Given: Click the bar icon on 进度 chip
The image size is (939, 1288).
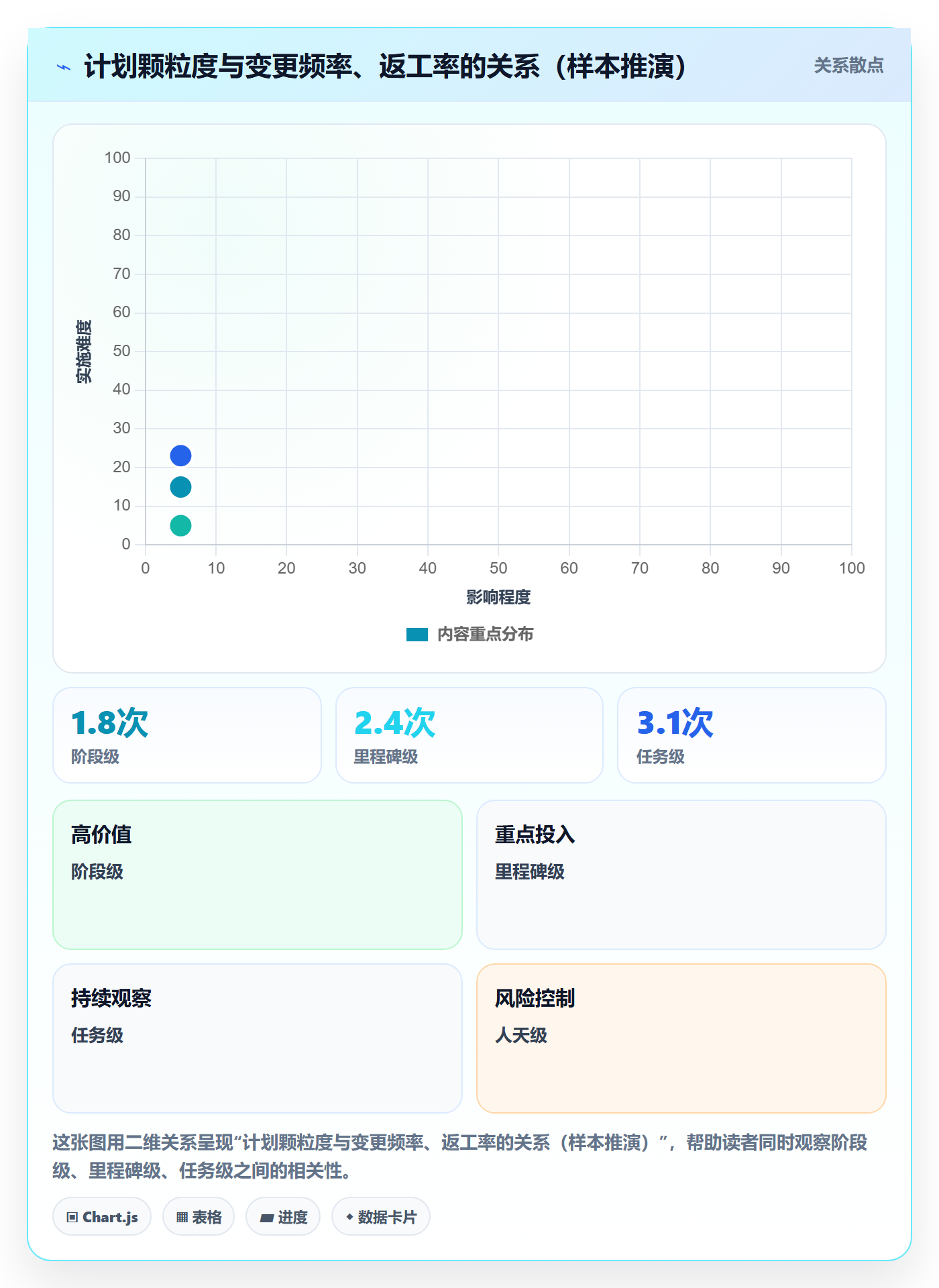Looking at the screenshot, I should click(x=267, y=1218).
